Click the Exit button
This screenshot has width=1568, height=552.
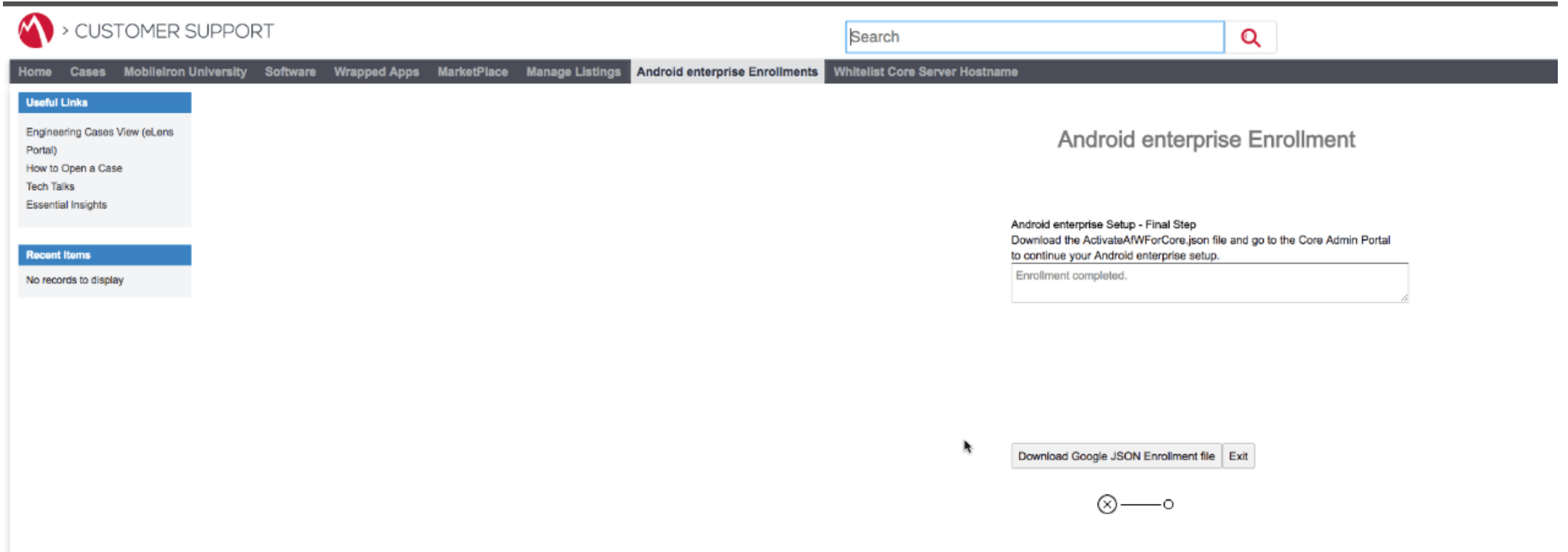pyautogui.click(x=1238, y=456)
